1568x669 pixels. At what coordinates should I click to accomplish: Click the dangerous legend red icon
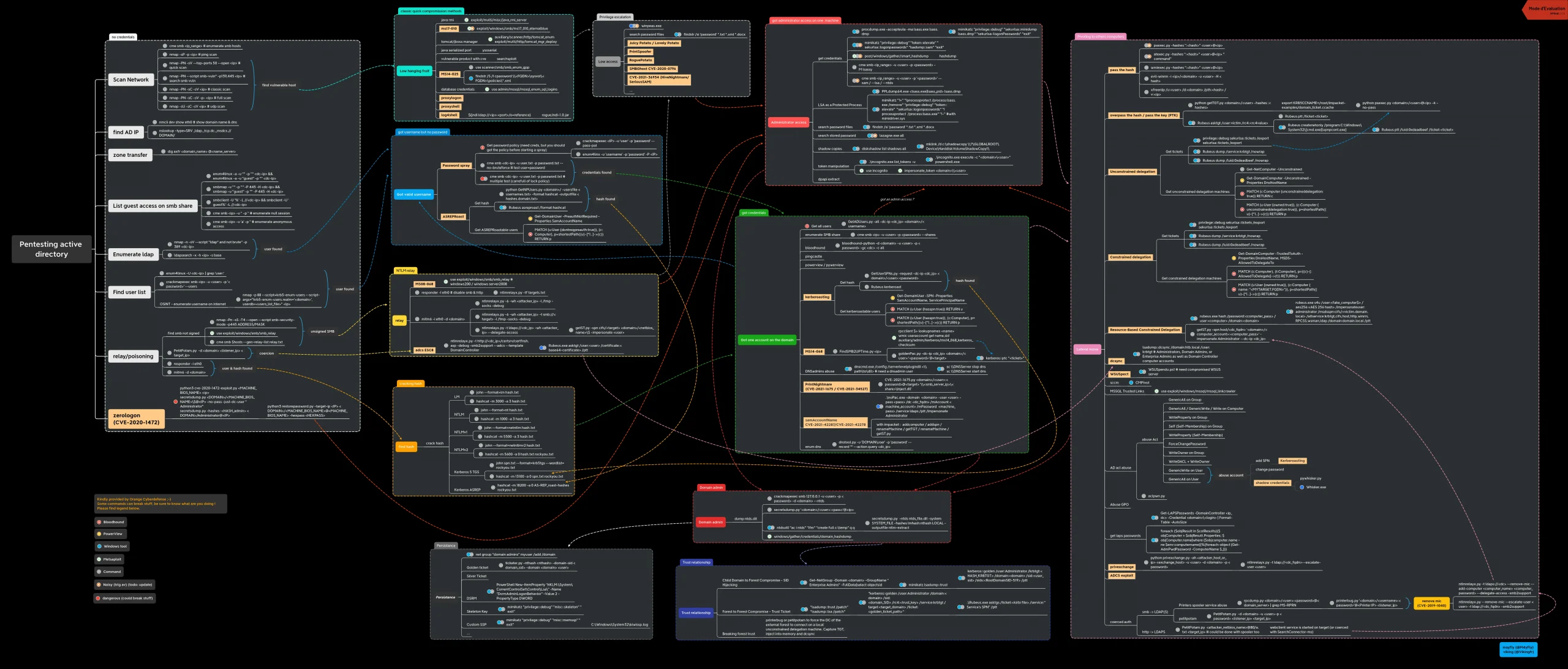tap(98, 598)
